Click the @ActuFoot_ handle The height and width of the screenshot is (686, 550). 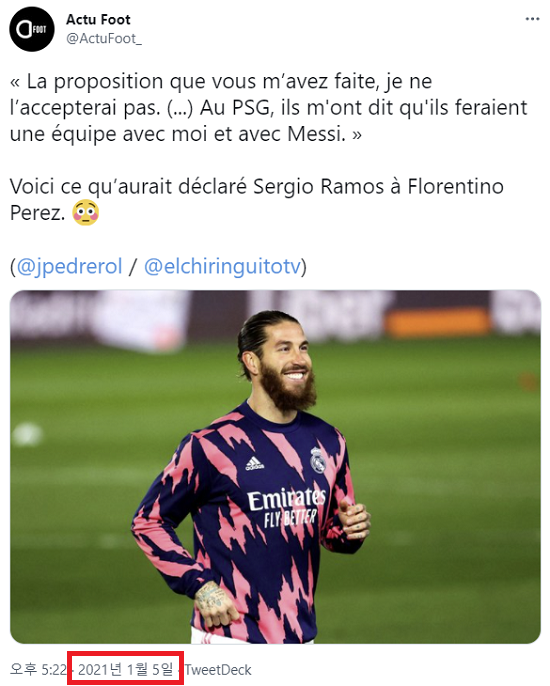click(x=104, y=39)
